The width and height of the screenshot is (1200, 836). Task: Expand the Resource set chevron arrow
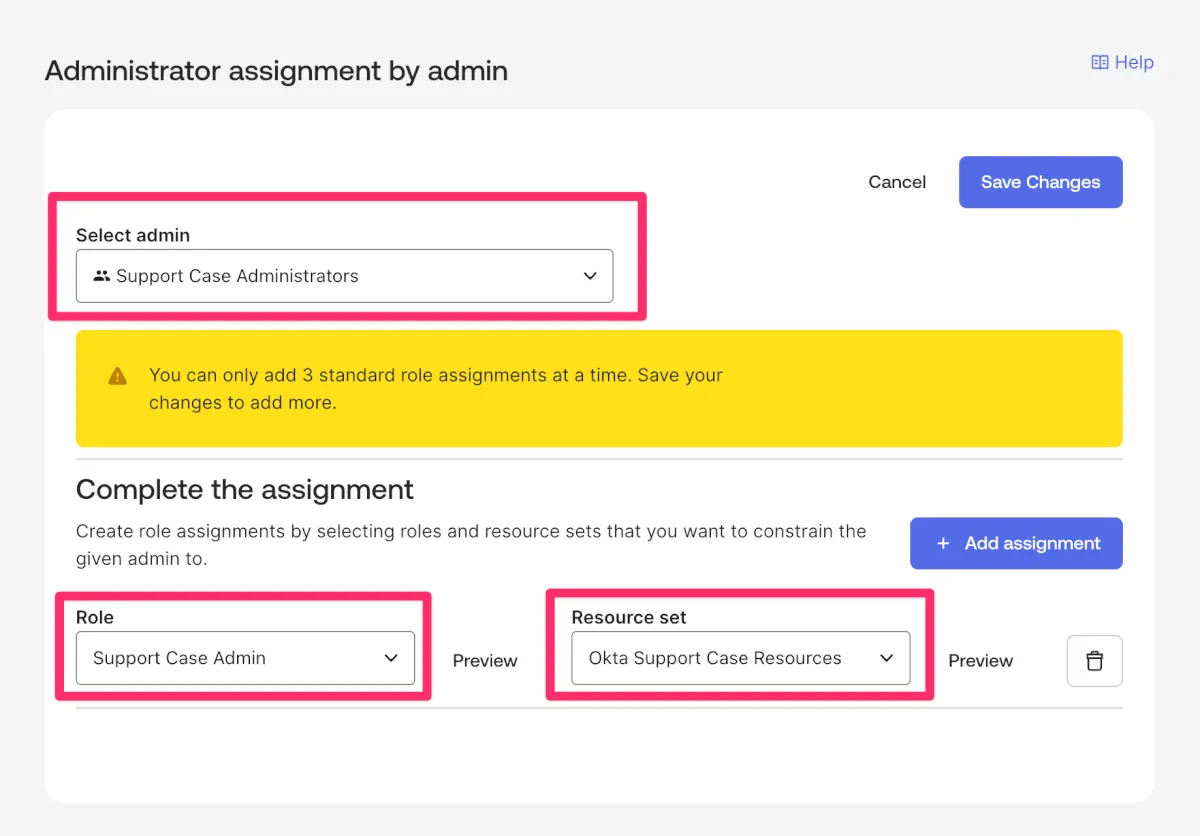886,658
